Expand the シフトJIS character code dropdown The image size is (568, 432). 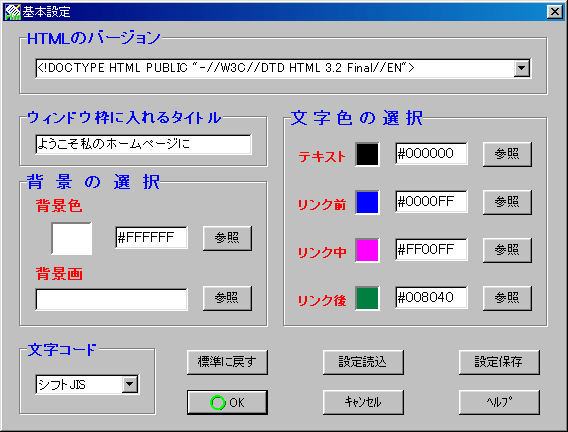130,384
